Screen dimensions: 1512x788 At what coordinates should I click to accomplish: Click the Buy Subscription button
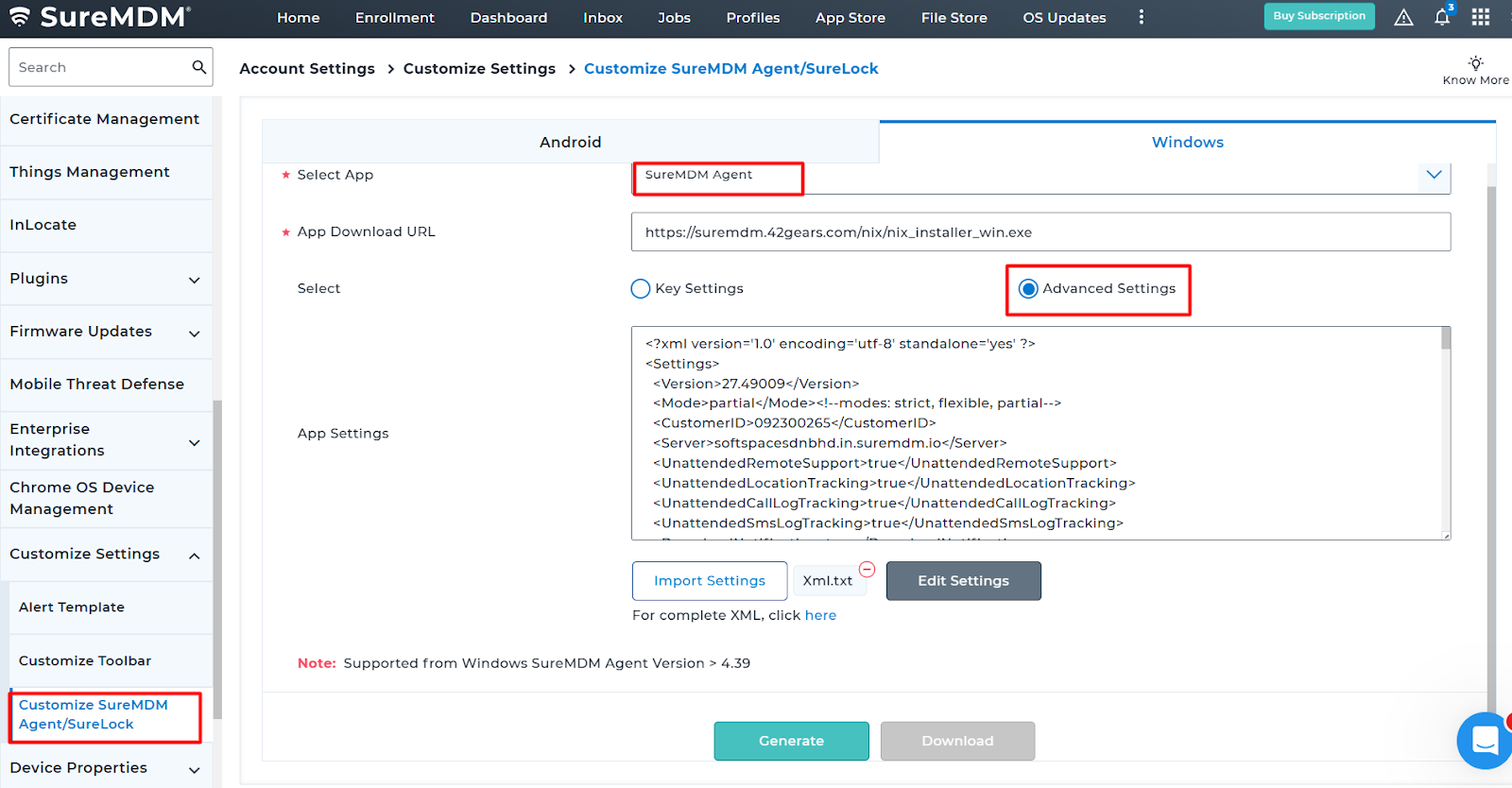(x=1319, y=16)
